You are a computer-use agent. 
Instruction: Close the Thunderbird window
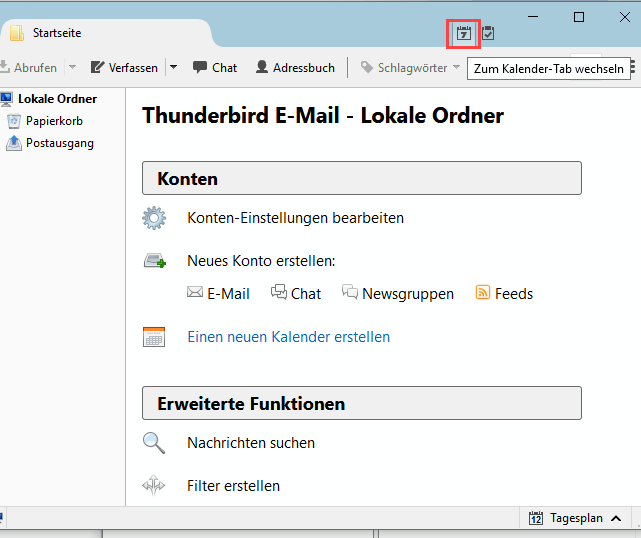624,17
